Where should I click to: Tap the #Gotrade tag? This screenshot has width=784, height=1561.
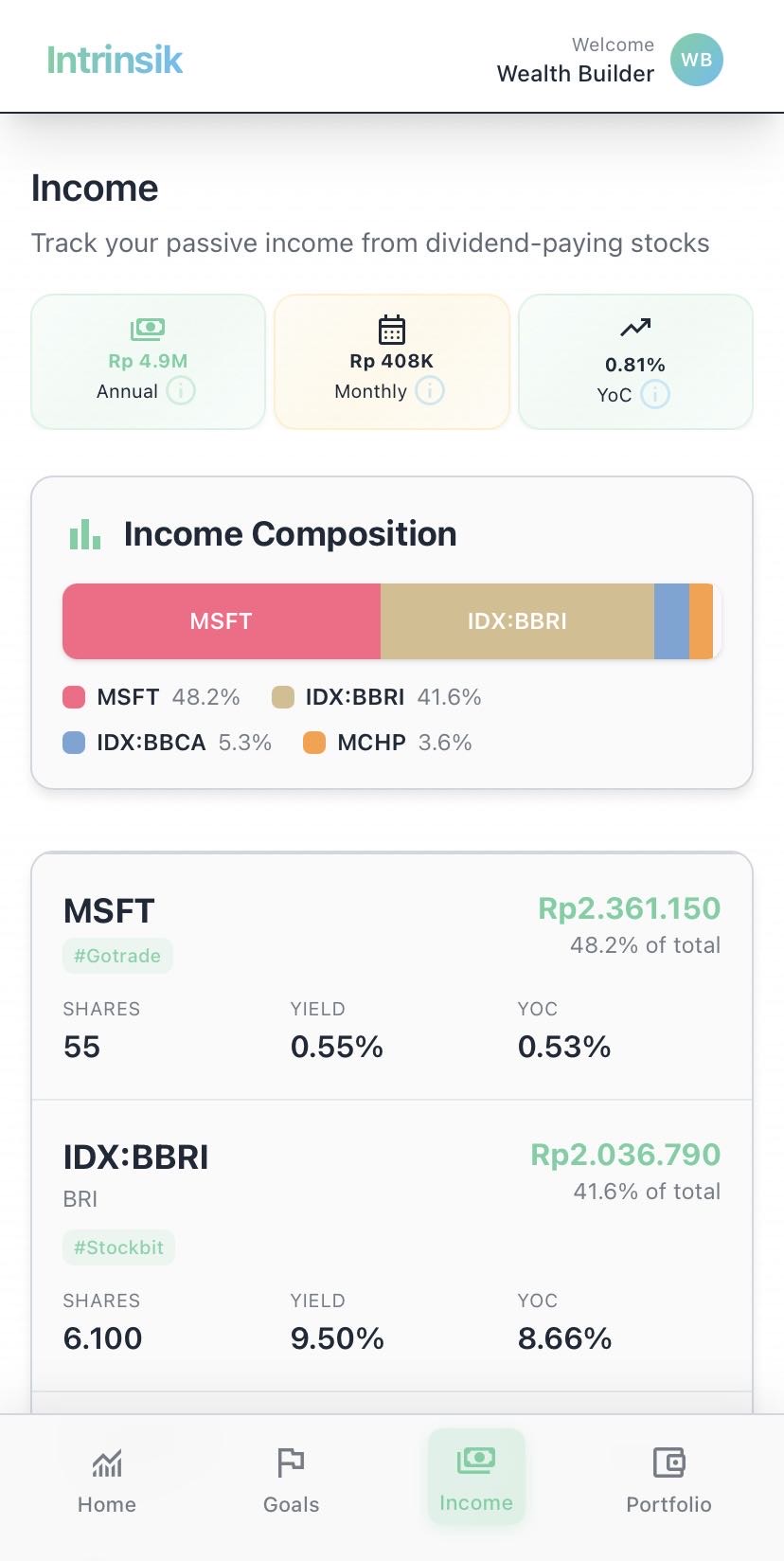click(117, 956)
